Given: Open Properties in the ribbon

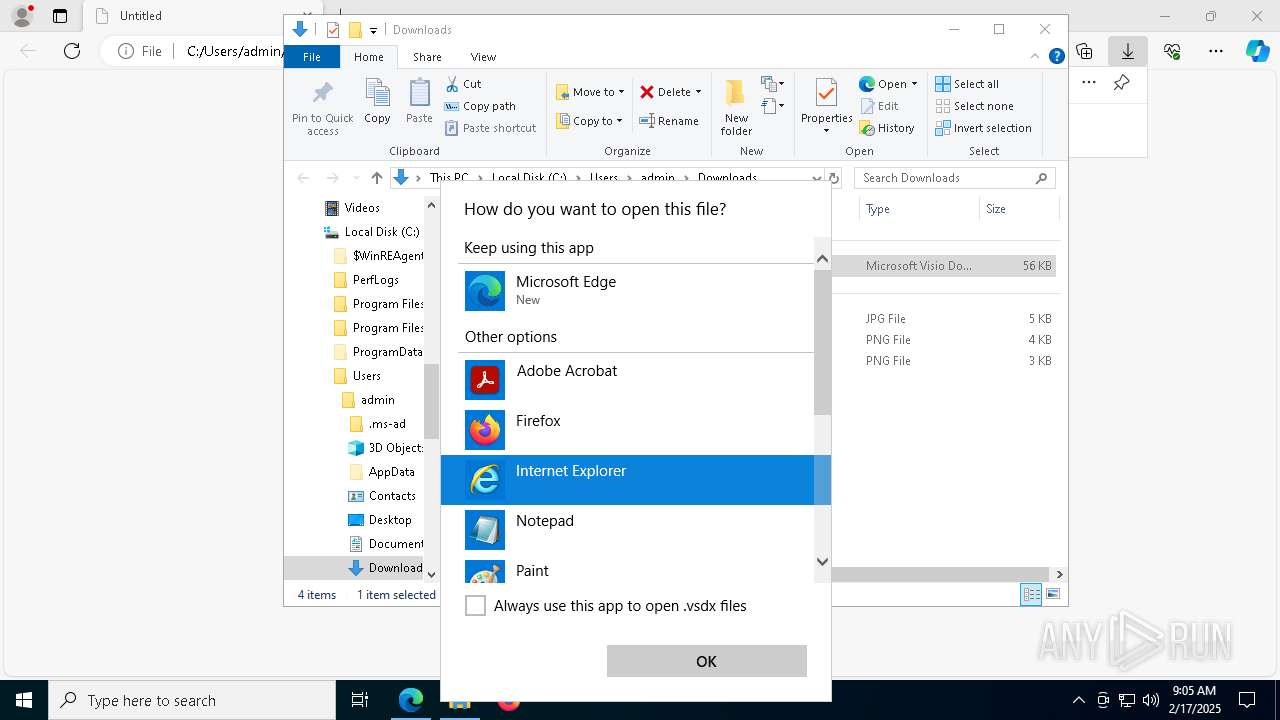Looking at the screenshot, I should point(826,107).
